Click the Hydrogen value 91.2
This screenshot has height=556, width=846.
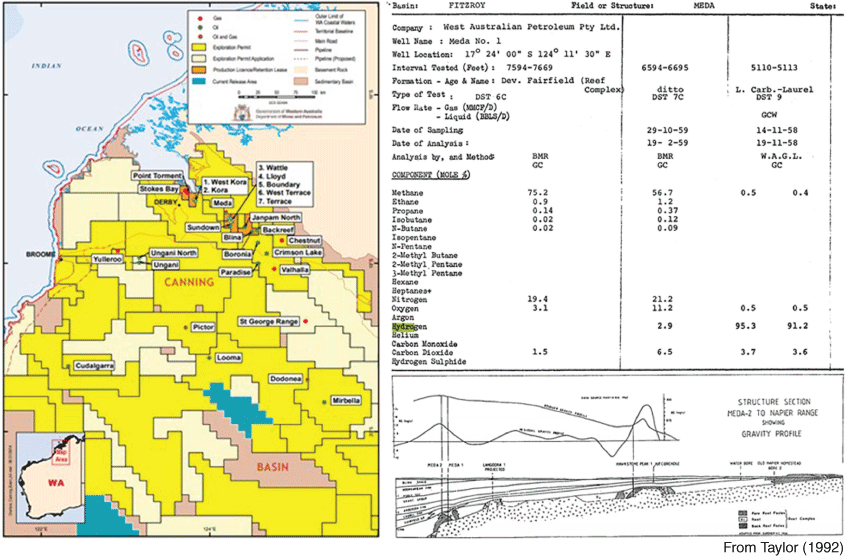[799, 327]
